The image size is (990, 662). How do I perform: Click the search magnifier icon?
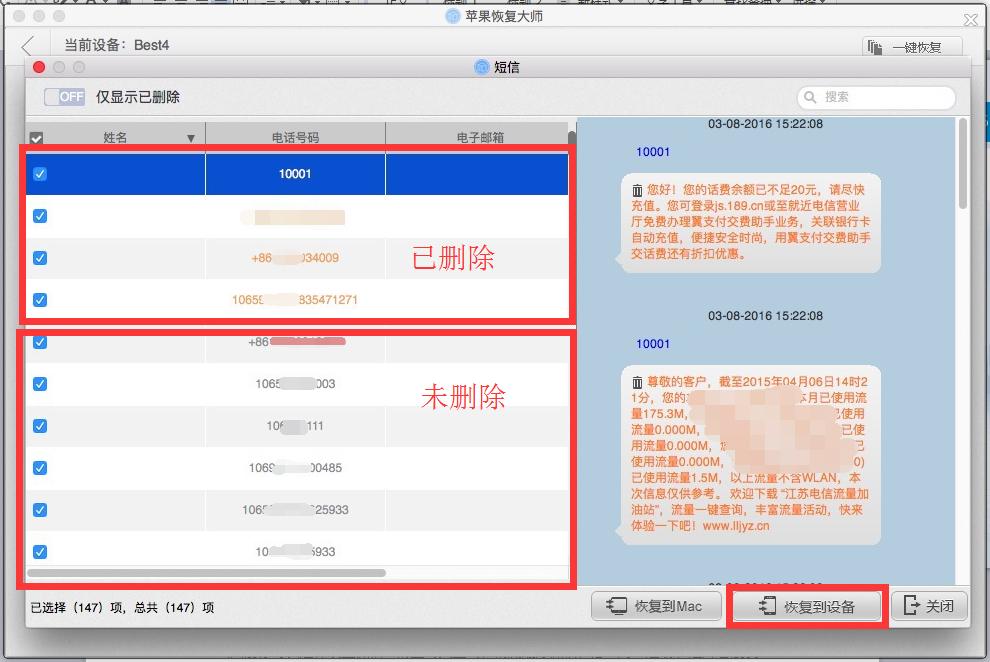click(808, 97)
